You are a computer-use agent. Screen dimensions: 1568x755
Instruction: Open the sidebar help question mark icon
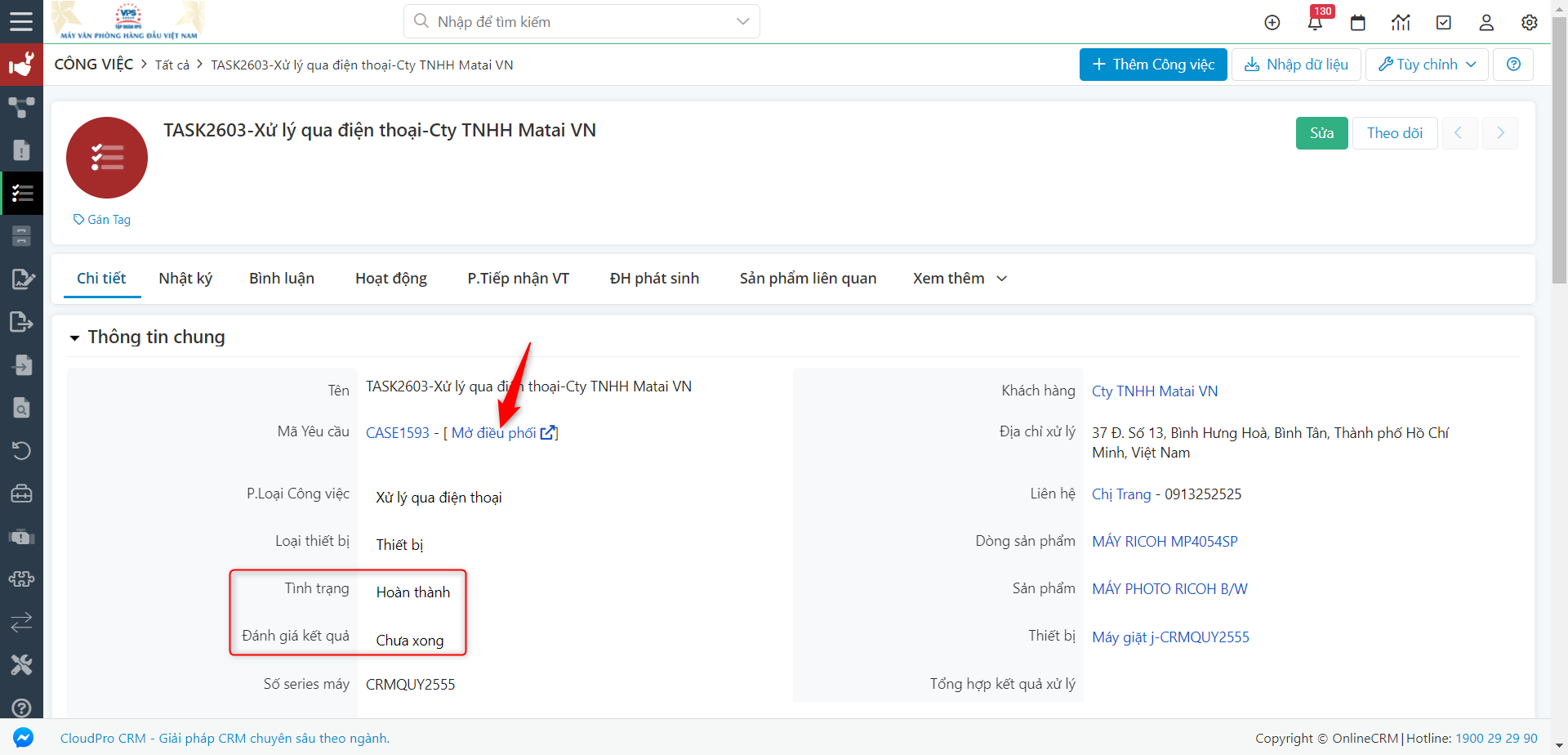click(x=21, y=708)
